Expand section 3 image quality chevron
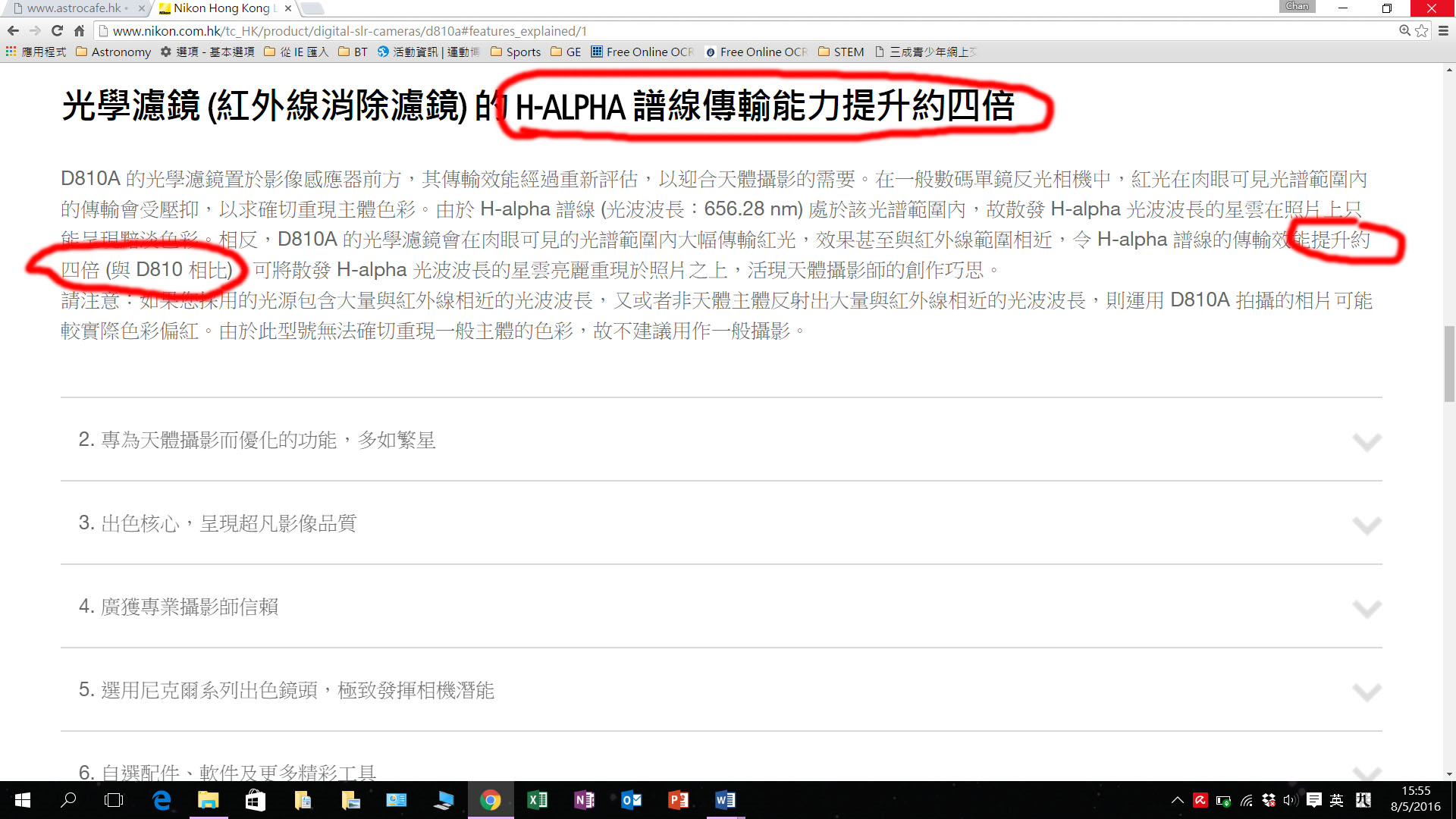This screenshot has width=1456, height=819. click(x=1367, y=524)
